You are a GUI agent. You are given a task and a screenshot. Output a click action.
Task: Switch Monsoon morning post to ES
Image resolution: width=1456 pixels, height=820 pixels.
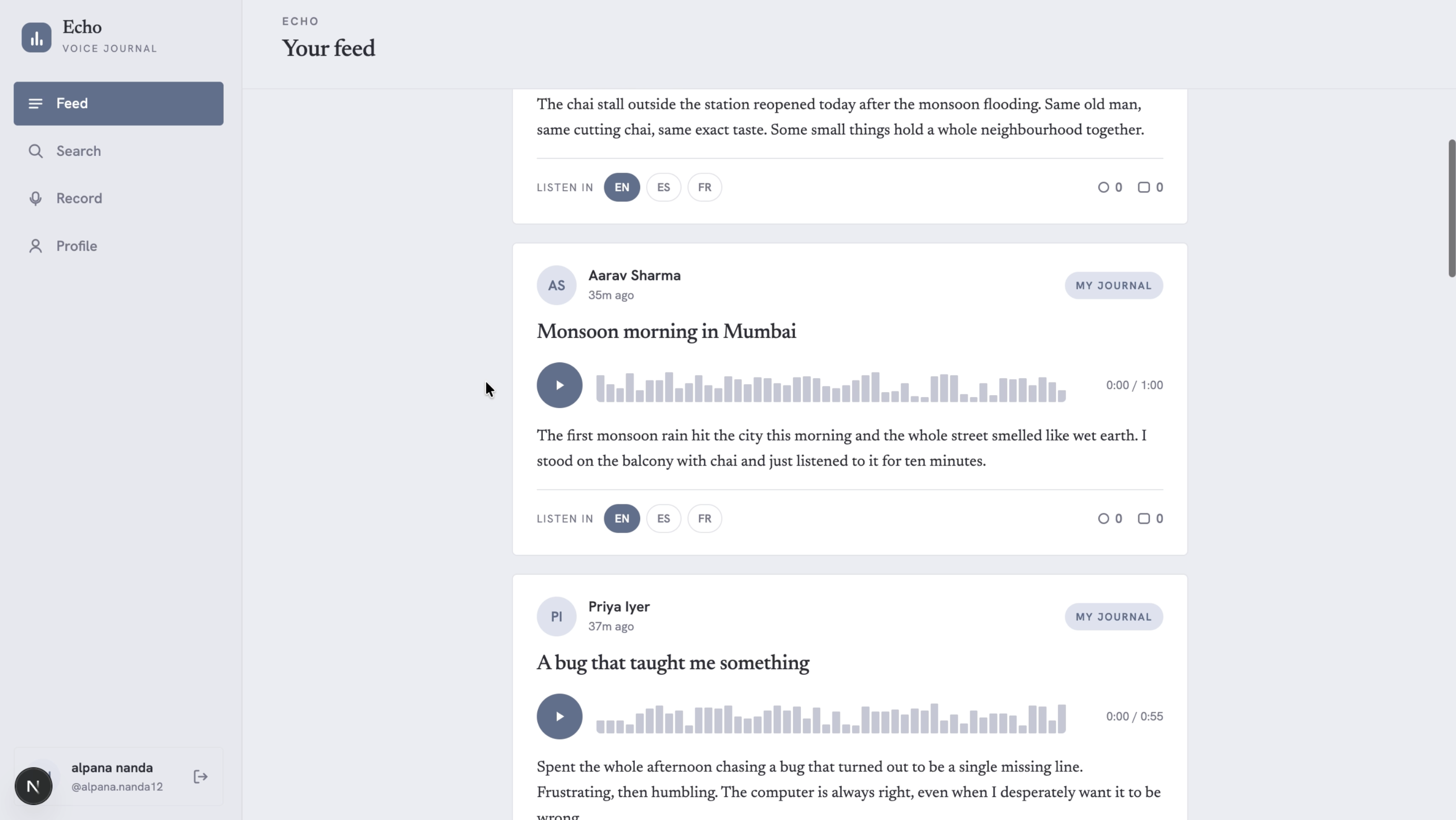tap(663, 519)
